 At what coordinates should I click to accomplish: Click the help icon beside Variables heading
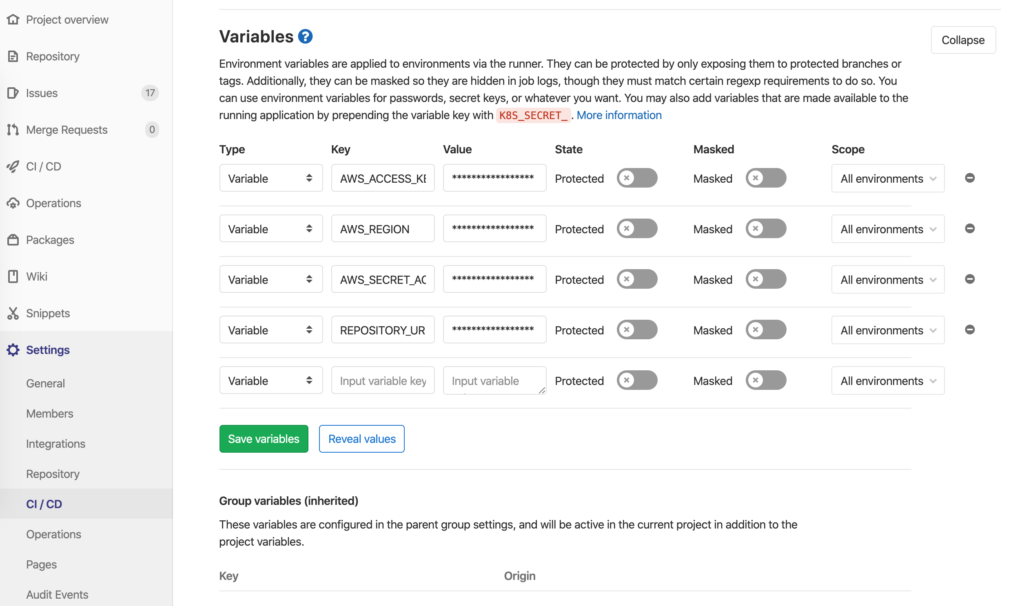click(306, 37)
